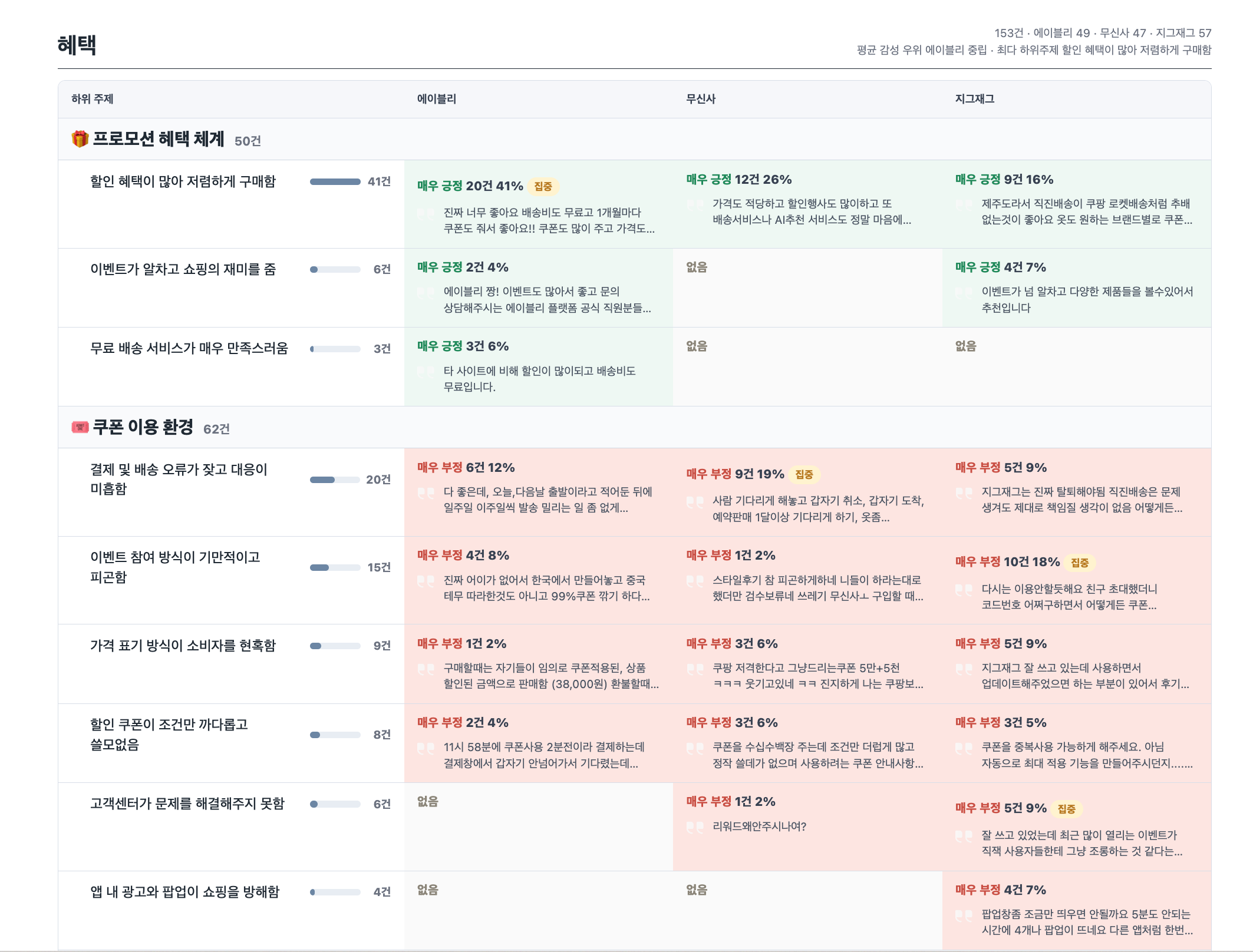Screen dimensions: 1253x952
Task: Click the gift icon beside 프로모션 혜택 체계
Action: [x=80, y=139]
